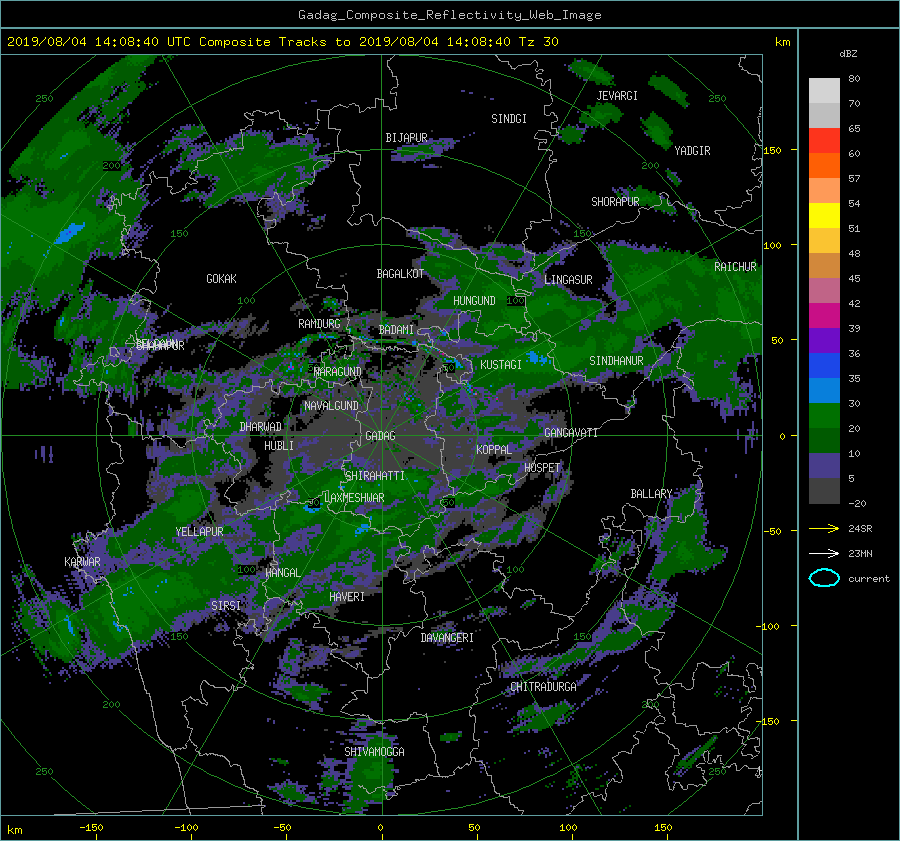Click the DHARWAD city label
Viewport: 900px width, 841px height.
tap(261, 427)
